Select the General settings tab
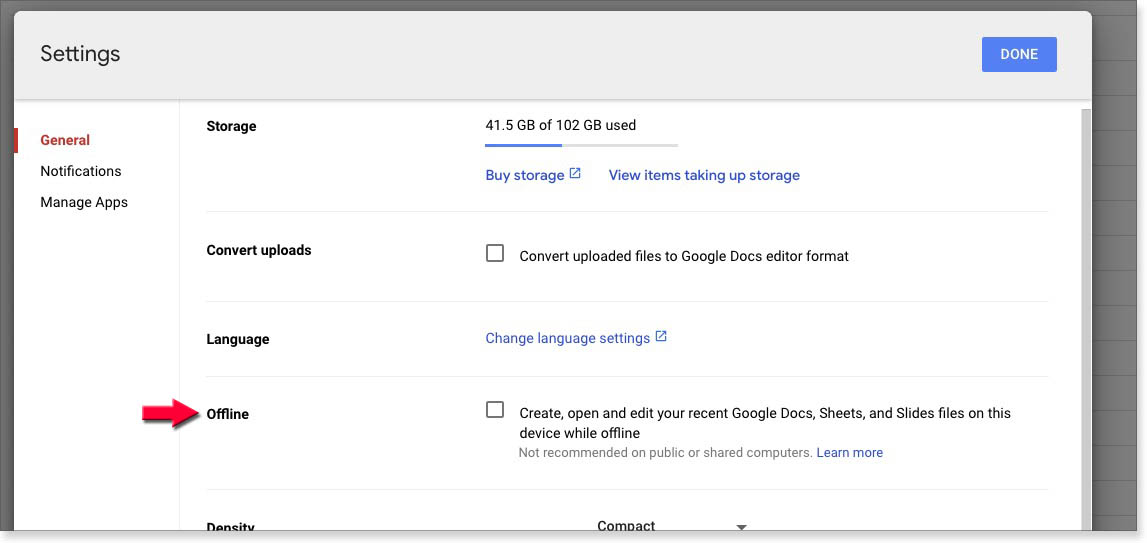 (x=65, y=140)
